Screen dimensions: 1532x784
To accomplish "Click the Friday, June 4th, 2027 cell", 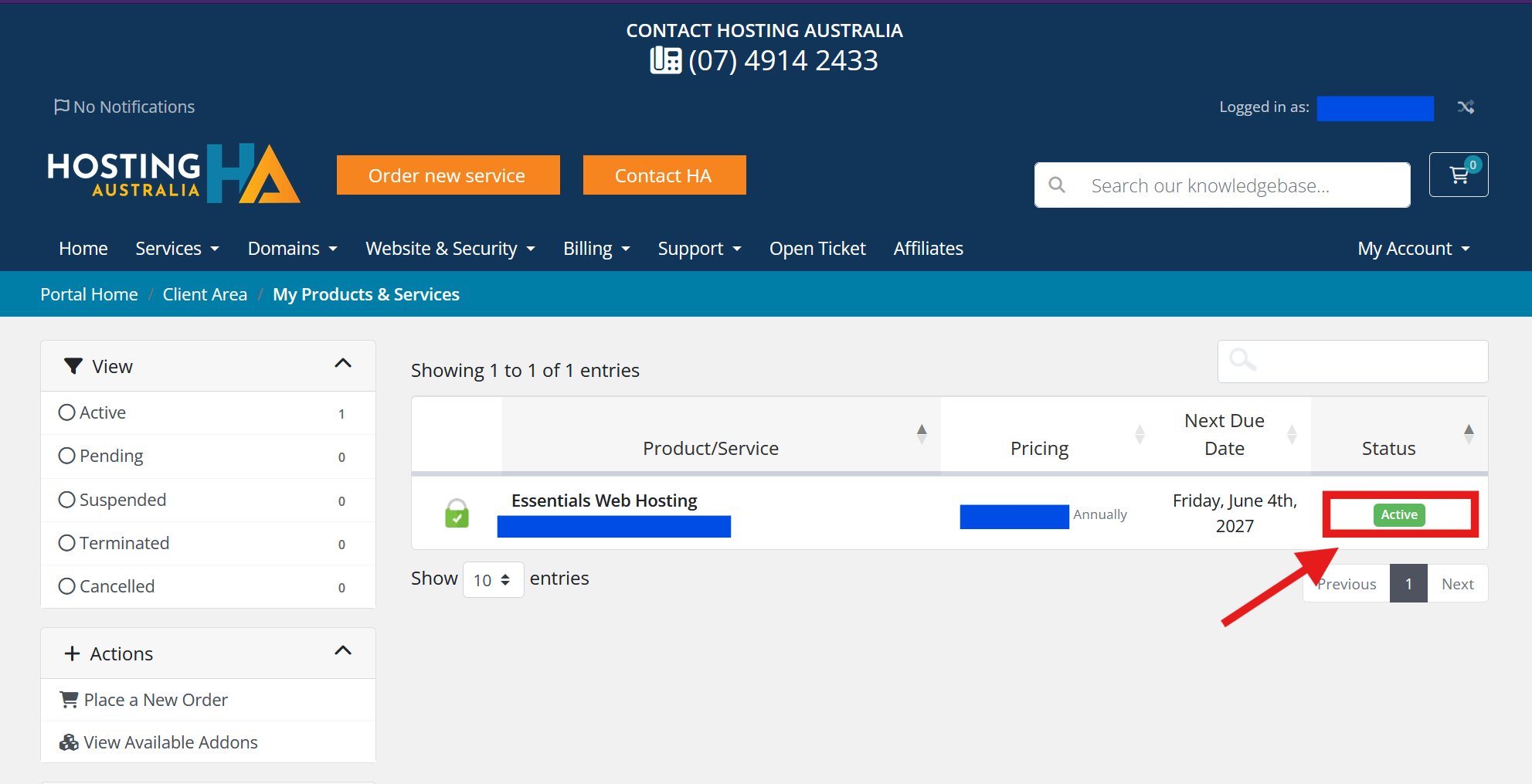I will pos(1235,513).
